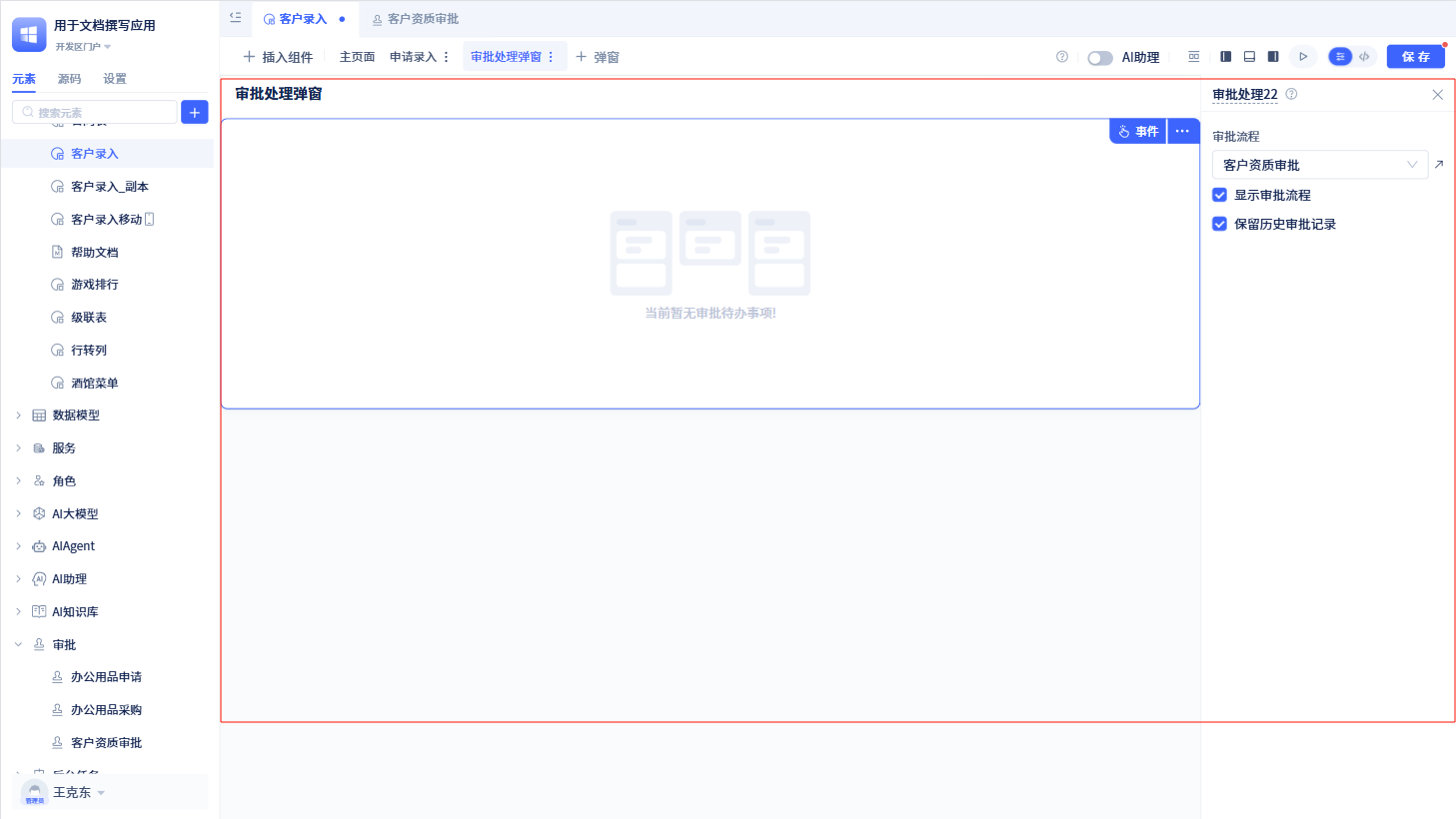Viewport: 1456px width, 819px height.
Task: Switch to the 客户录入 editor tab
Action: point(305,19)
